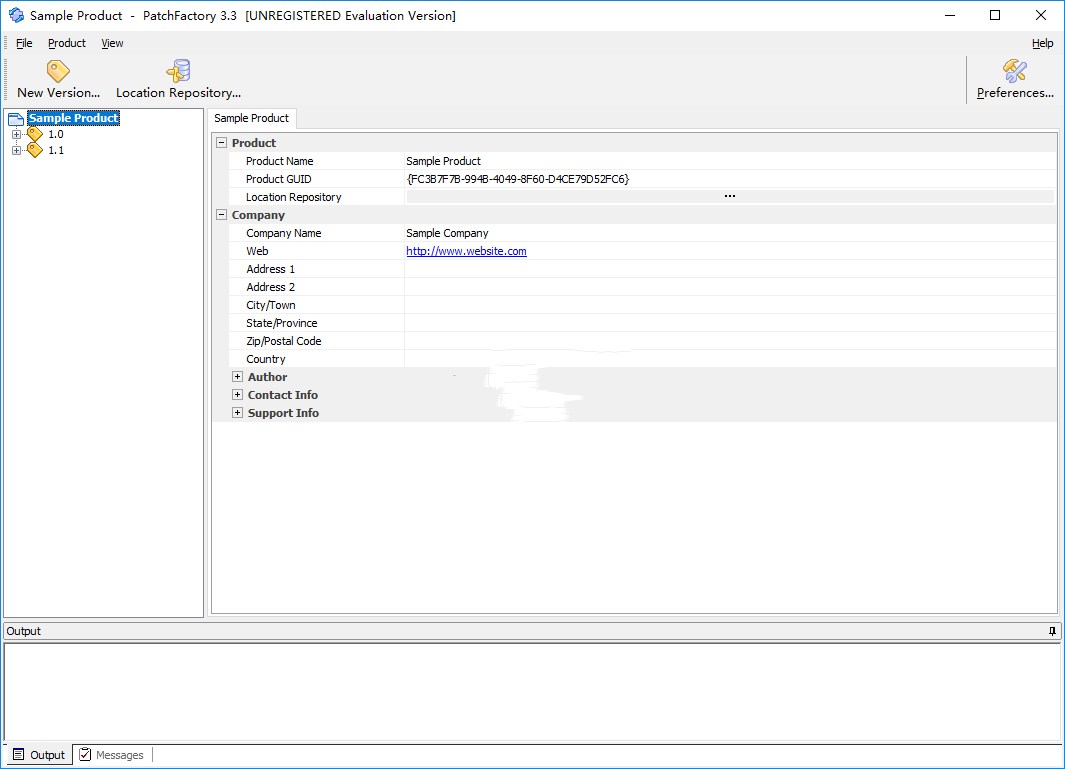Viewport: 1065px width, 769px height.
Task: Collapse the Company property group
Action: pos(221,215)
